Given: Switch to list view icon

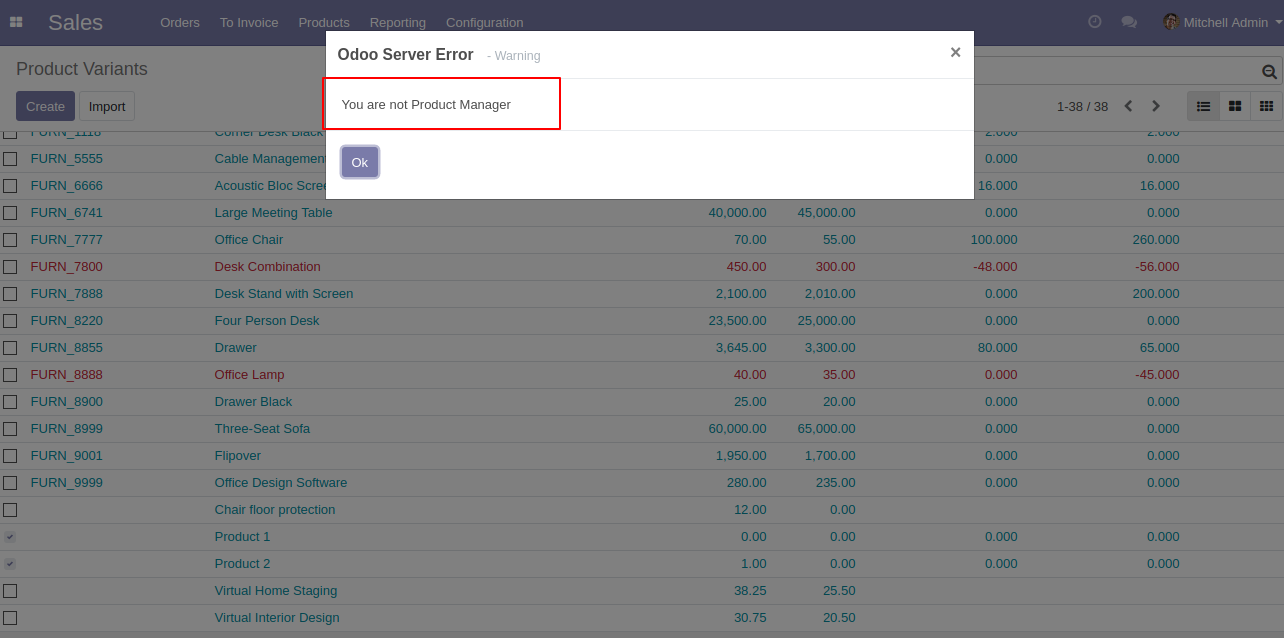Looking at the screenshot, I should pyautogui.click(x=1204, y=106).
